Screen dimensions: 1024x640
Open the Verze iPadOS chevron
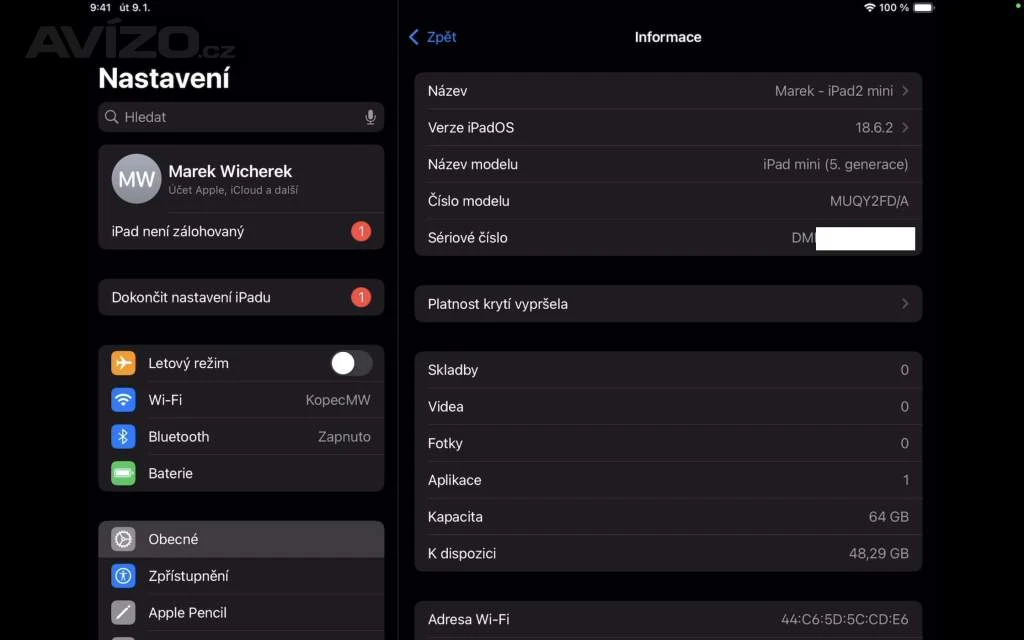click(x=905, y=127)
